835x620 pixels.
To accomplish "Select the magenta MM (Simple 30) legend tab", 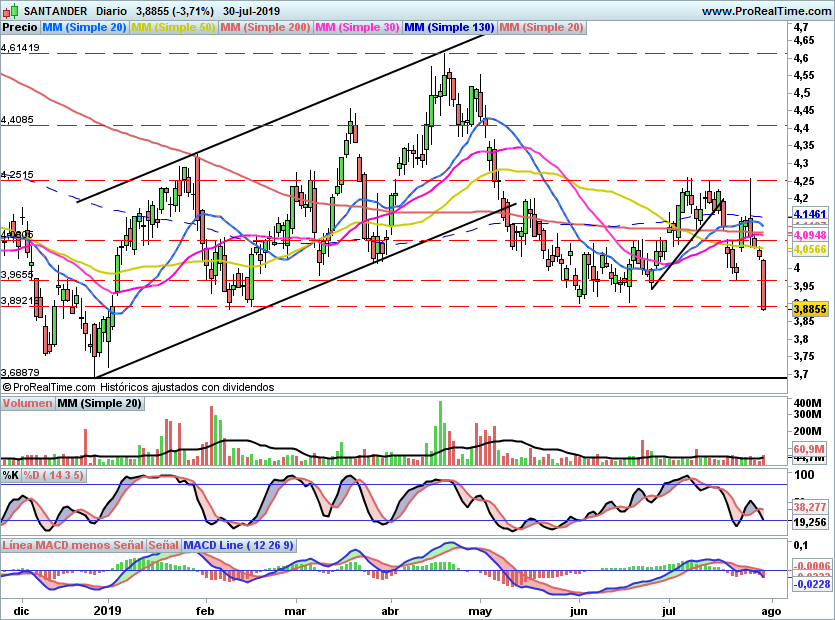I will (x=357, y=27).
